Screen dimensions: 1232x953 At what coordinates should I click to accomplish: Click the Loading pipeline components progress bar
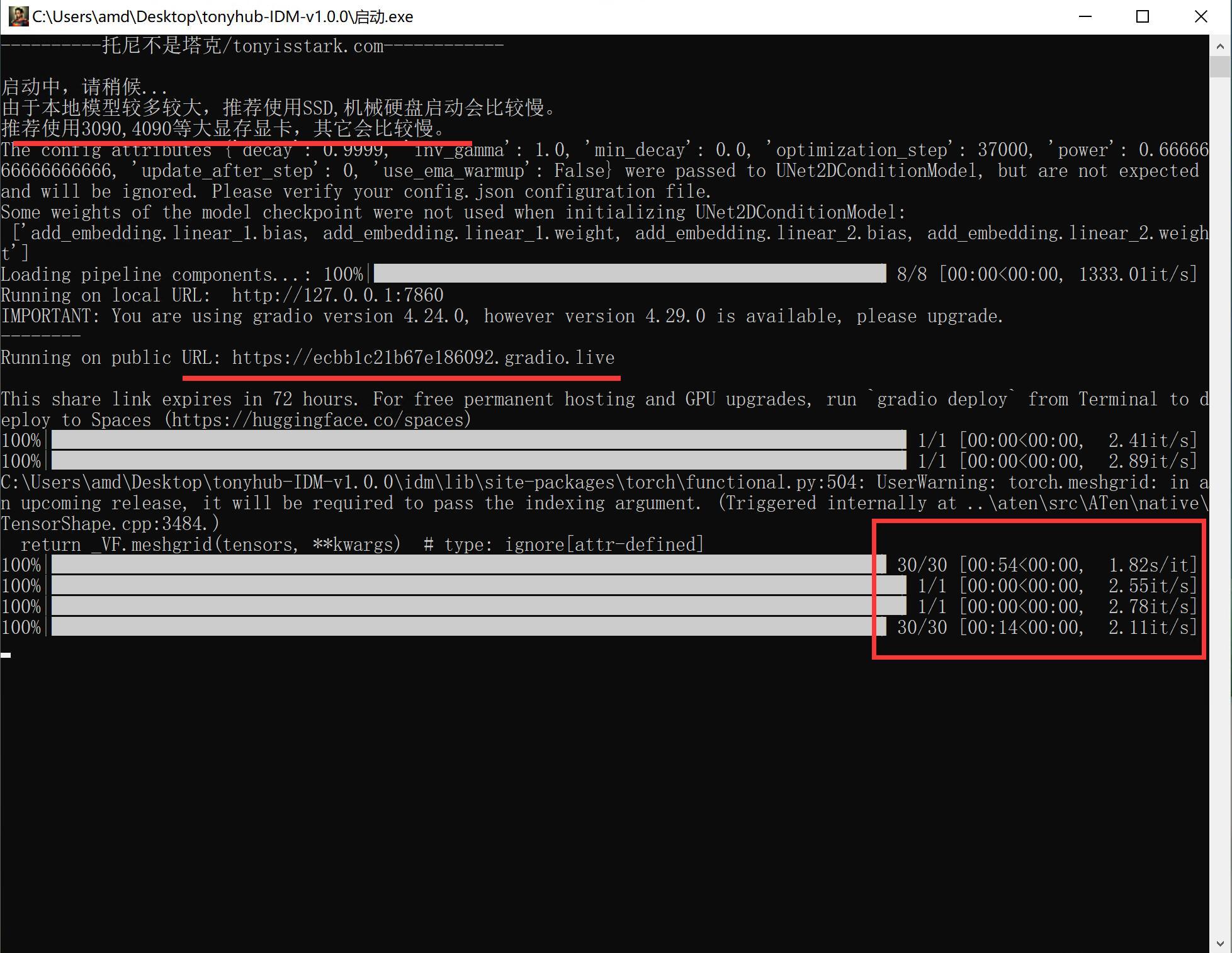[x=630, y=274]
